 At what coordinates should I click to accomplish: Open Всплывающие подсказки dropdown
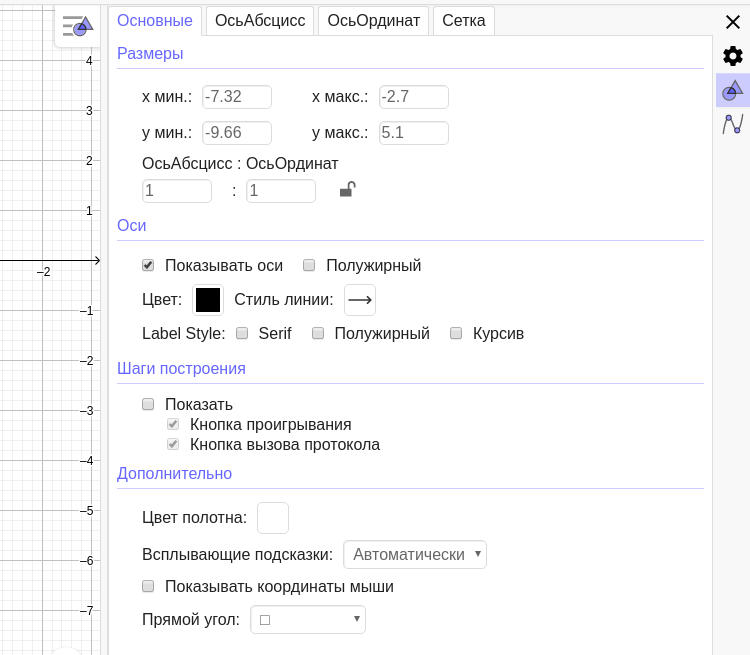pyautogui.click(x=415, y=555)
